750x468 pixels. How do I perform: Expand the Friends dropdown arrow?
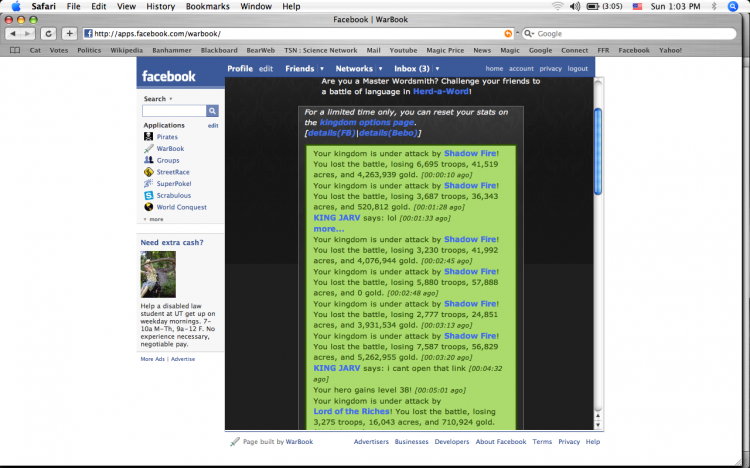(x=322, y=69)
